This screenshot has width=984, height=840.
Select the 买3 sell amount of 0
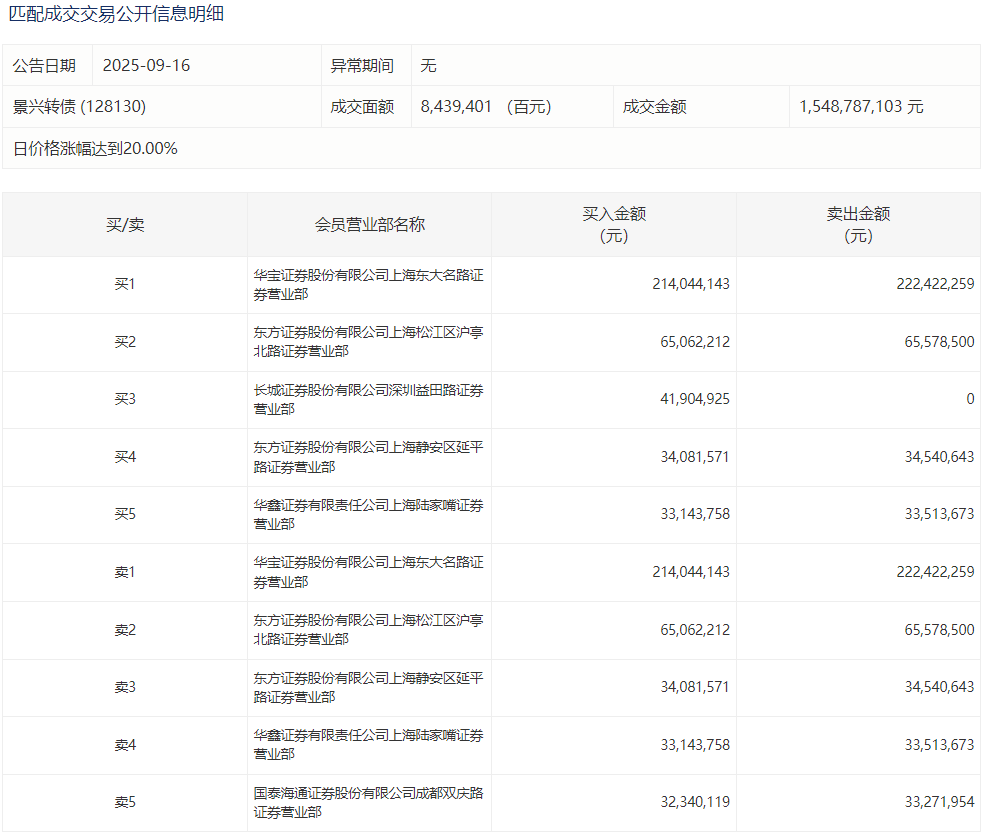click(x=969, y=399)
